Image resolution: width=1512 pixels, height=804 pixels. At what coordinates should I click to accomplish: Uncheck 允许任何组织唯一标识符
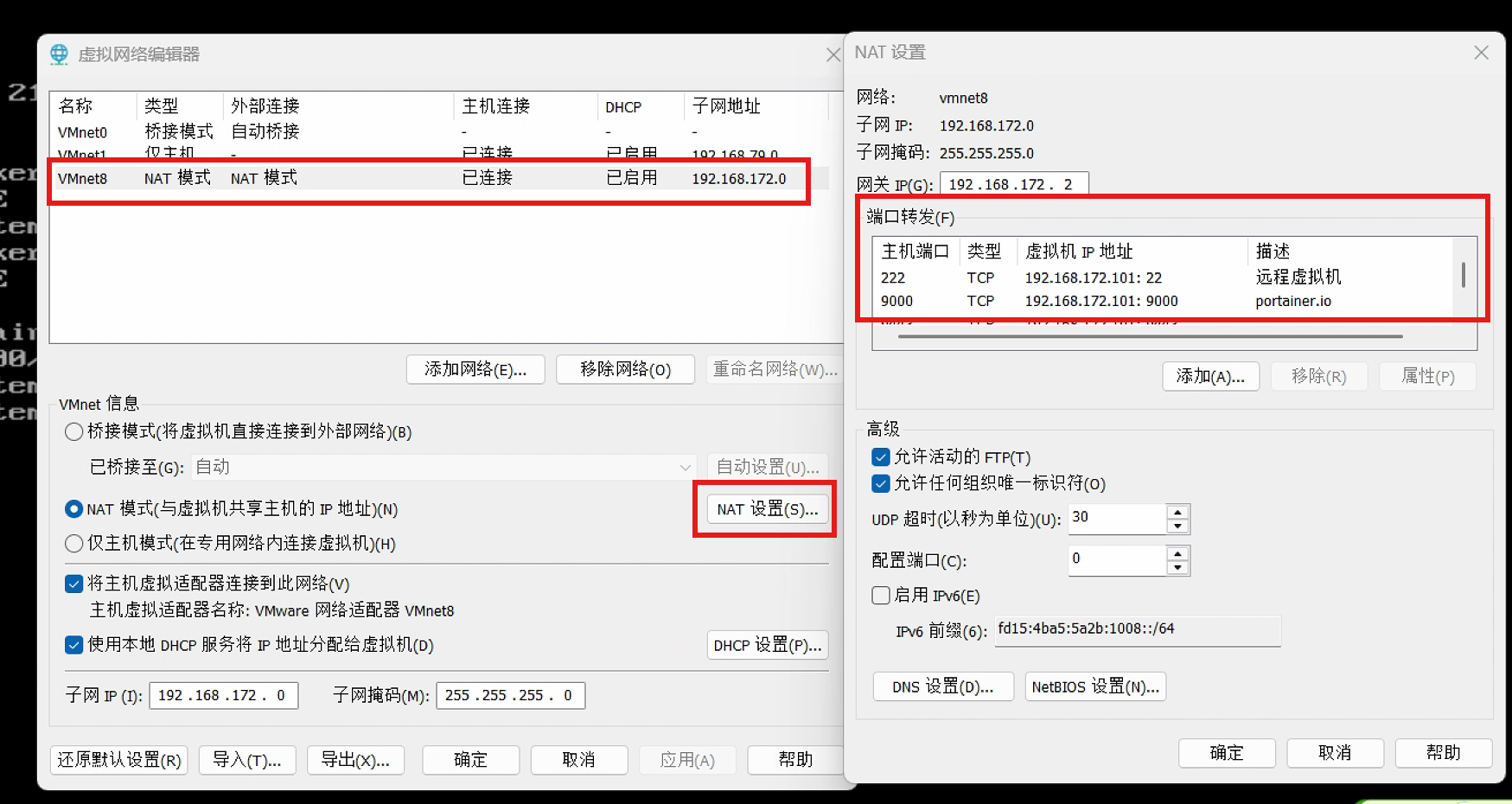pos(880,484)
